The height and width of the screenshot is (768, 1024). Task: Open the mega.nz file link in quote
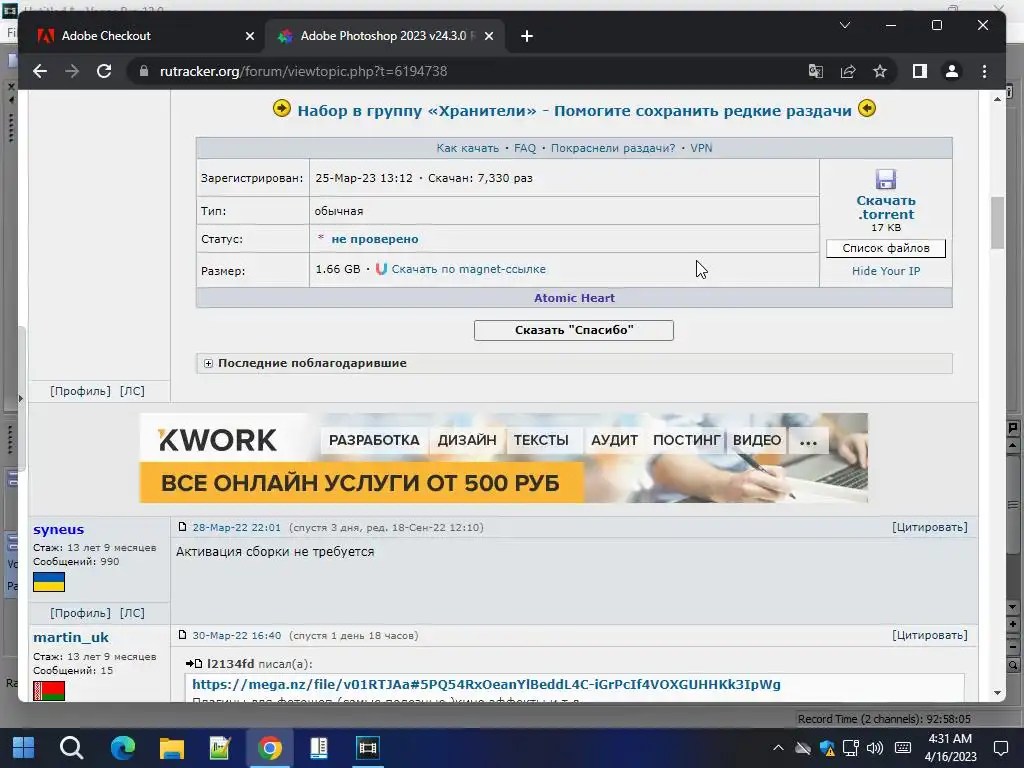[486, 684]
